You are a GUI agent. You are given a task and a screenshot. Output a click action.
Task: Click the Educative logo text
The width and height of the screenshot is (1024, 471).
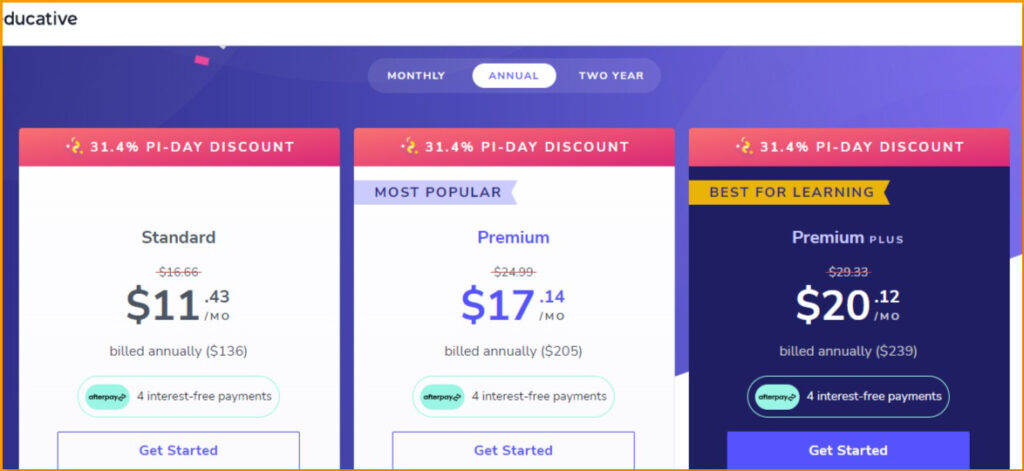click(x=40, y=19)
